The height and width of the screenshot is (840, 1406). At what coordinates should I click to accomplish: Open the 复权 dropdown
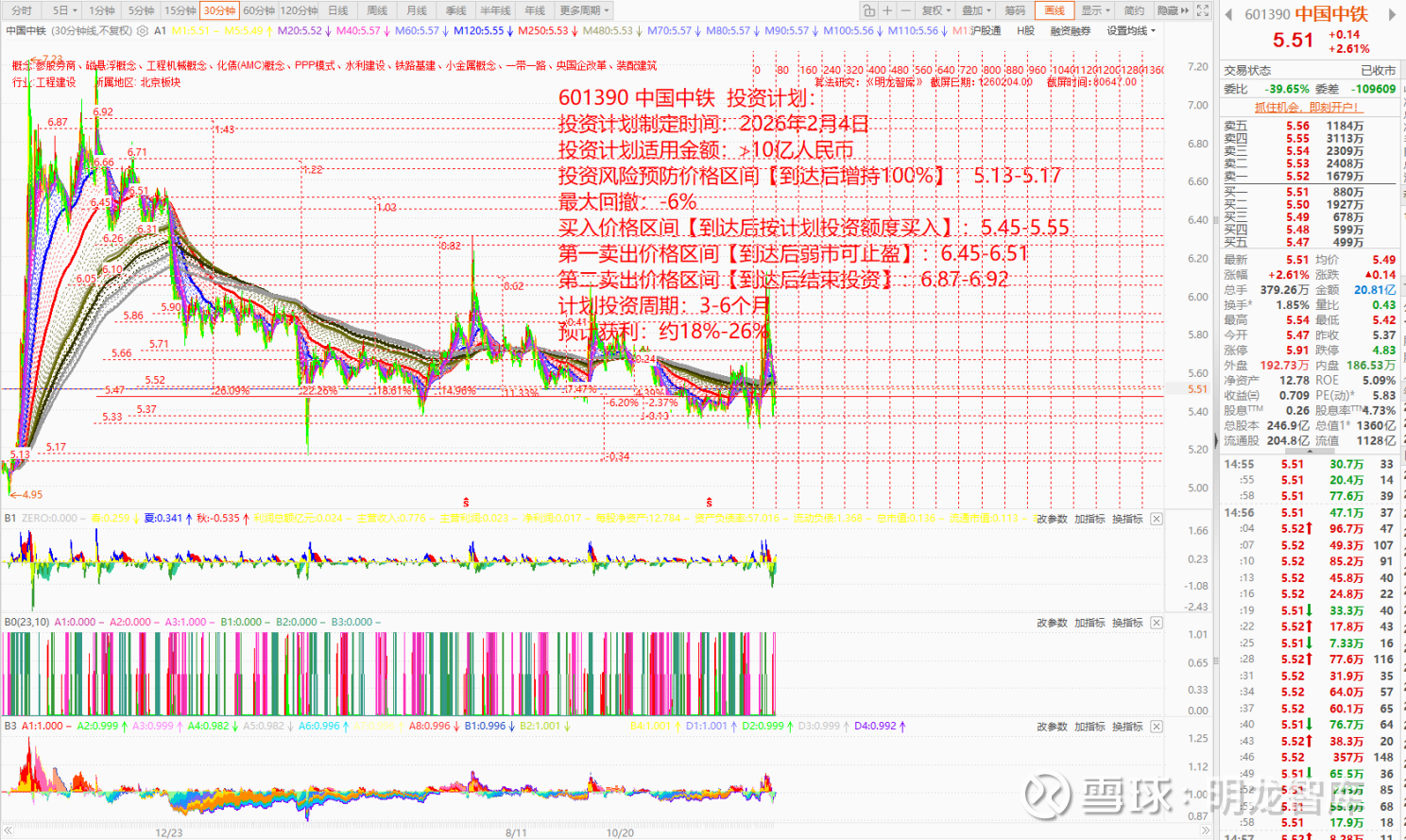[936, 10]
